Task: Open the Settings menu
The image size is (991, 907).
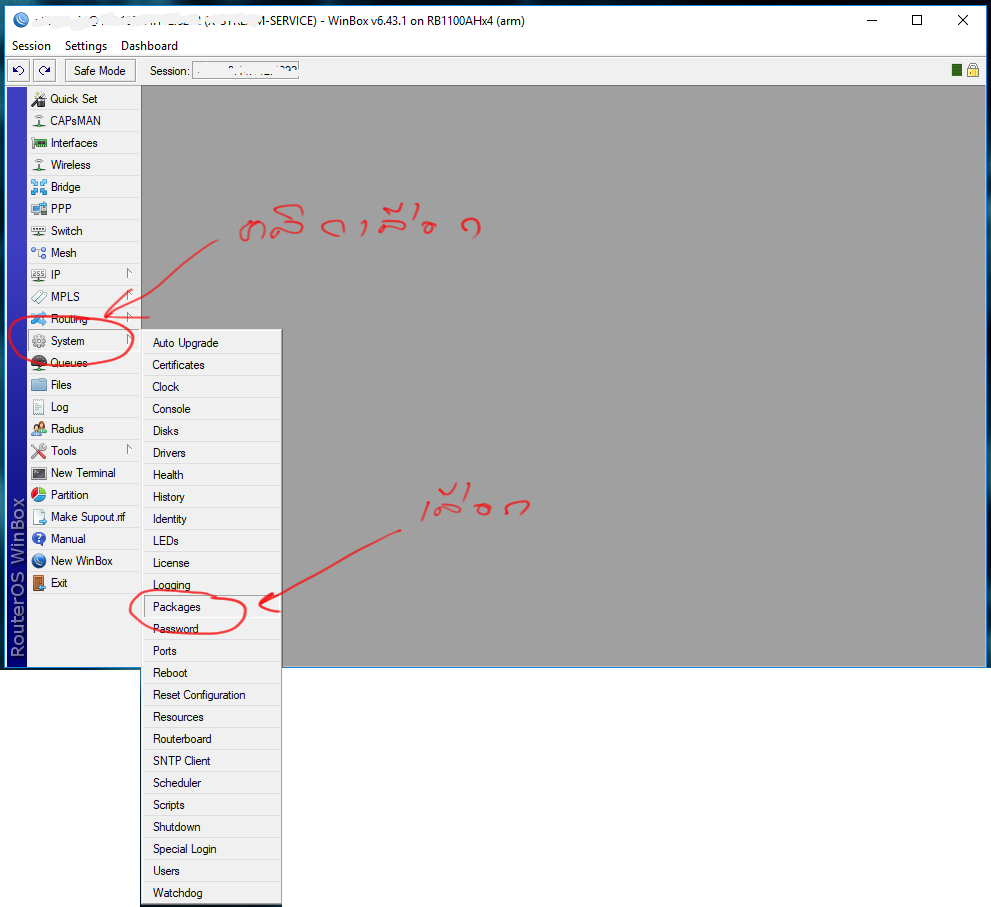Action: click(x=86, y=46)
